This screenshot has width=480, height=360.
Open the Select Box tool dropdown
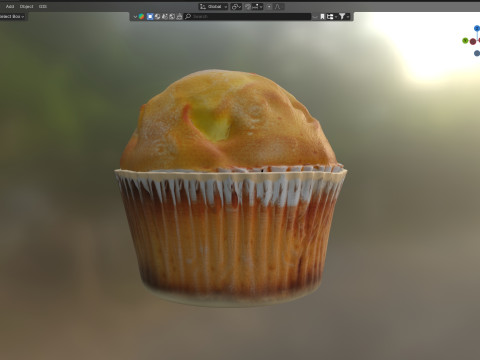(13, 16)
